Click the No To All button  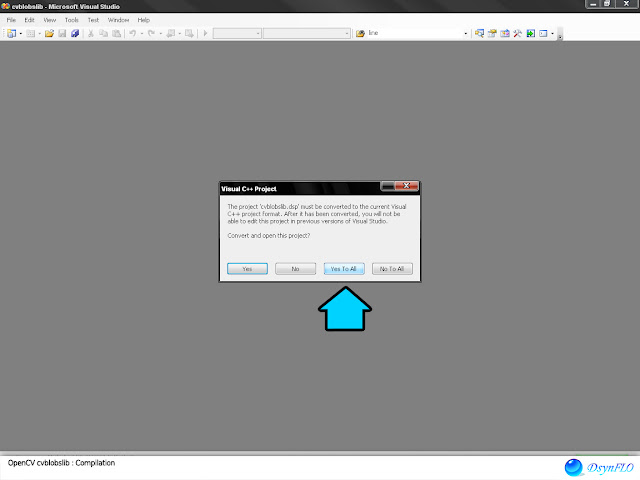[392, 269]
